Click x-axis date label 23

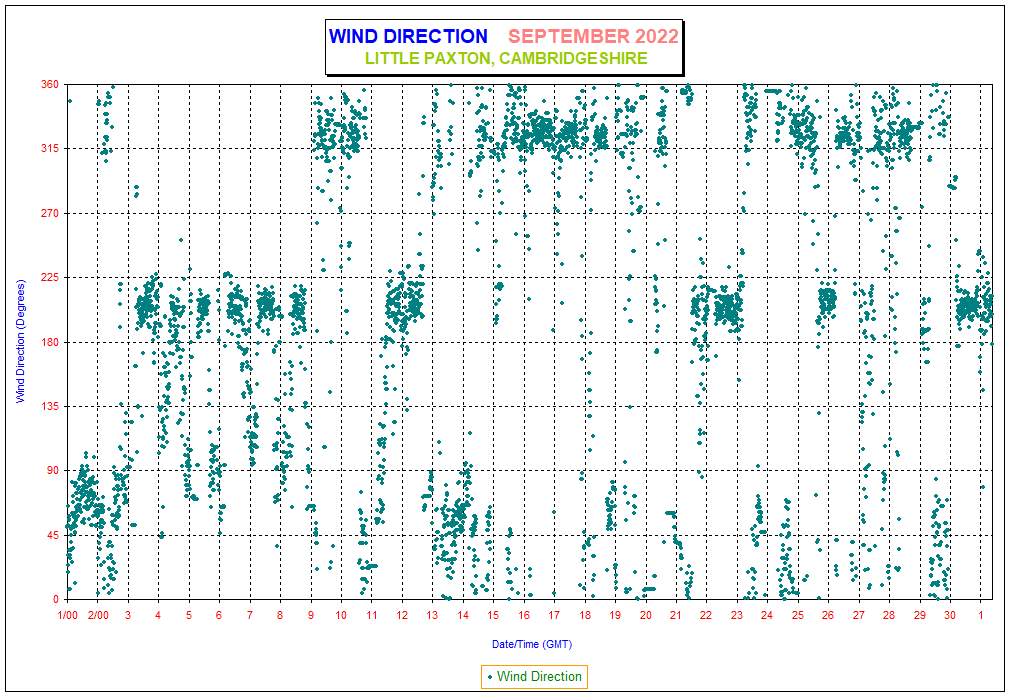[737, 616]
